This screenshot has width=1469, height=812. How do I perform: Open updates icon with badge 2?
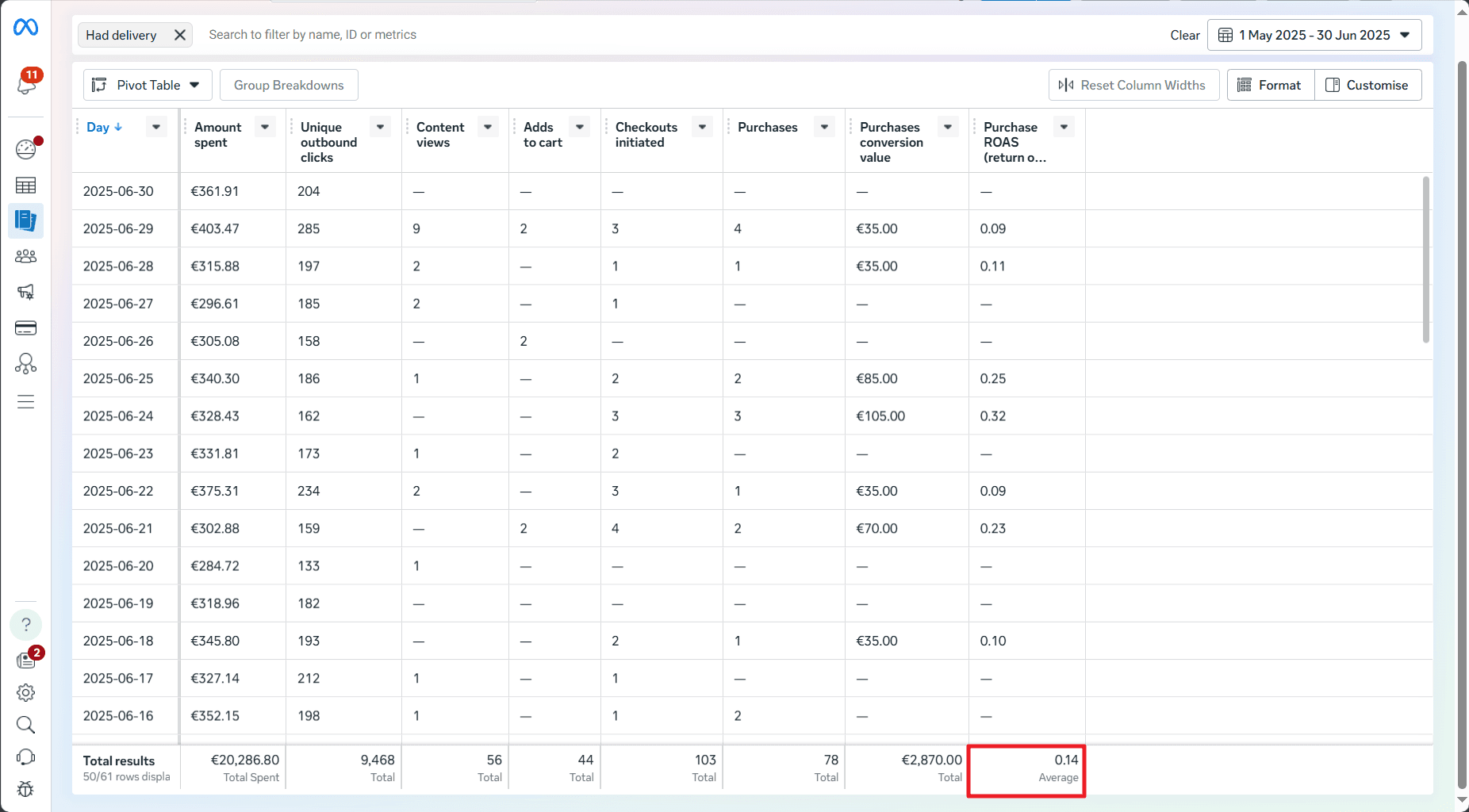click(x=27, y=659)
